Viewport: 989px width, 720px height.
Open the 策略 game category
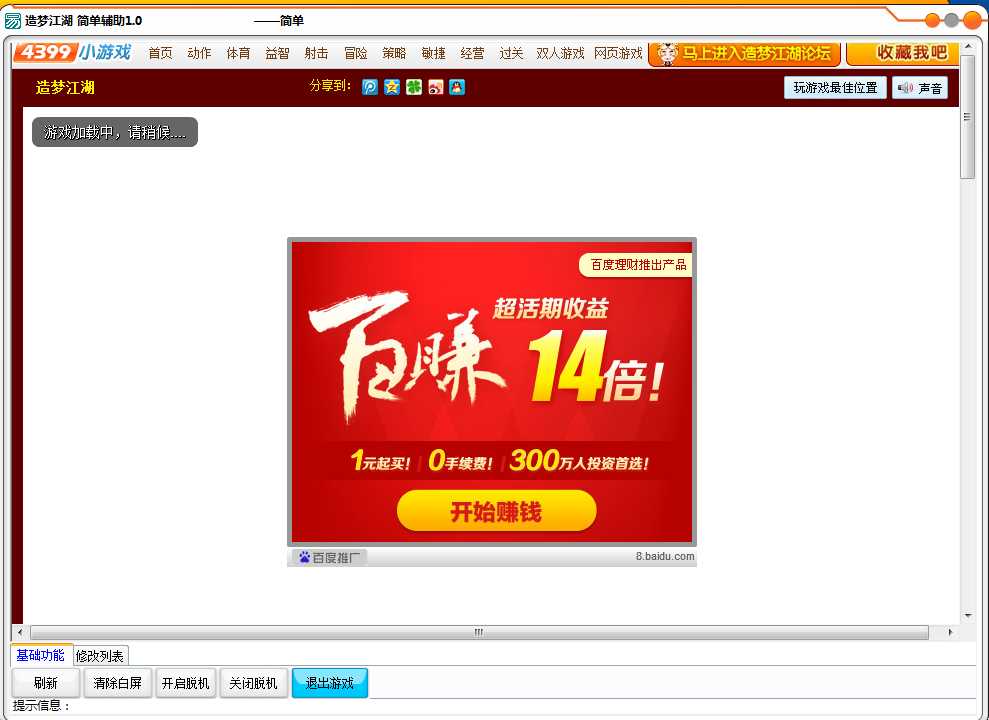394,54
